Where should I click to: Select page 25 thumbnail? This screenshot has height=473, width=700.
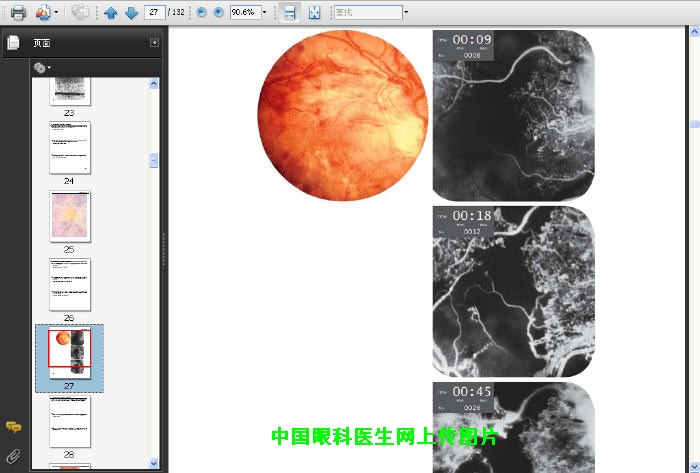(70, 214)
